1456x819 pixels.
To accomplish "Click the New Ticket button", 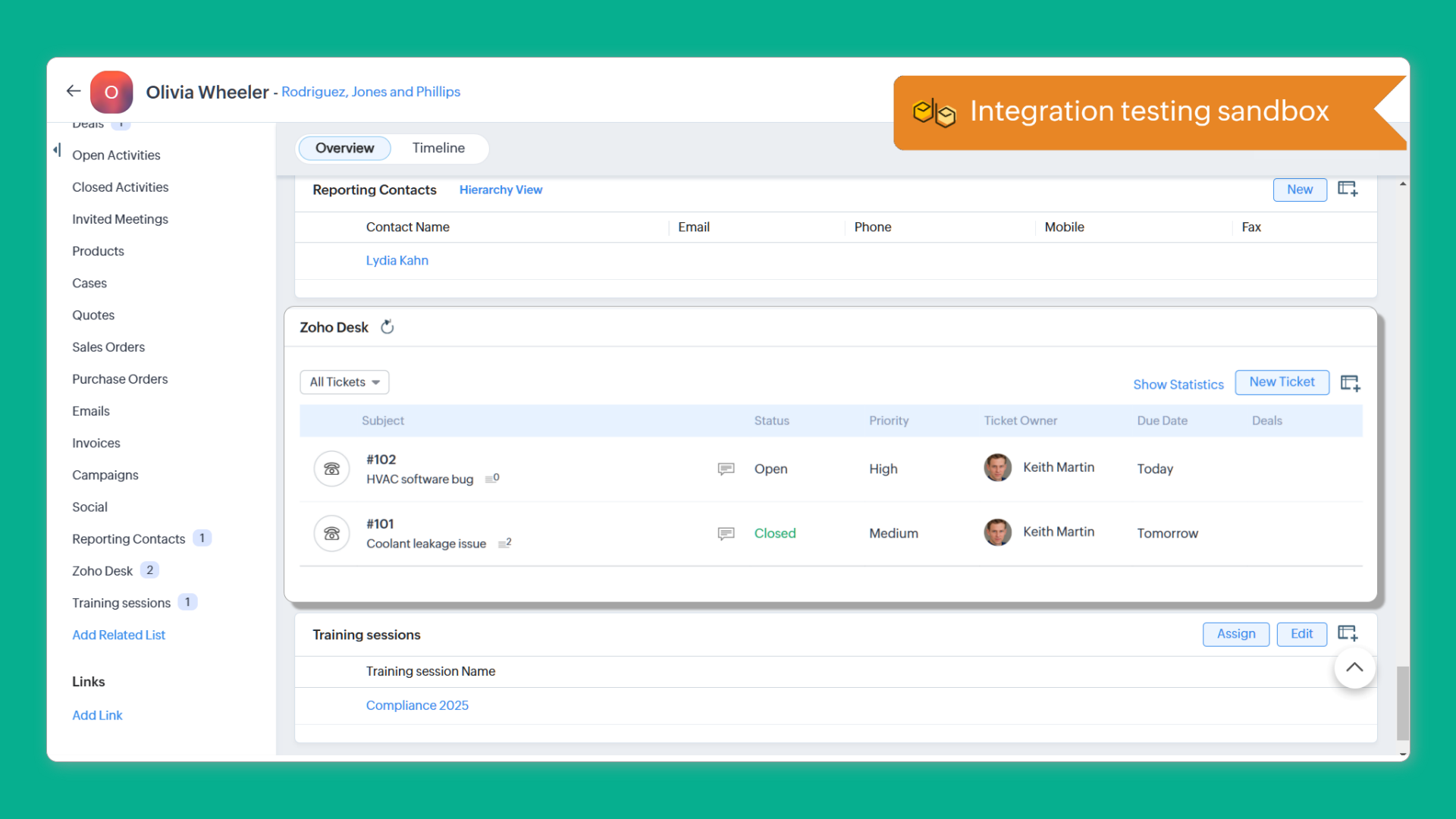I will (1282, 382).
